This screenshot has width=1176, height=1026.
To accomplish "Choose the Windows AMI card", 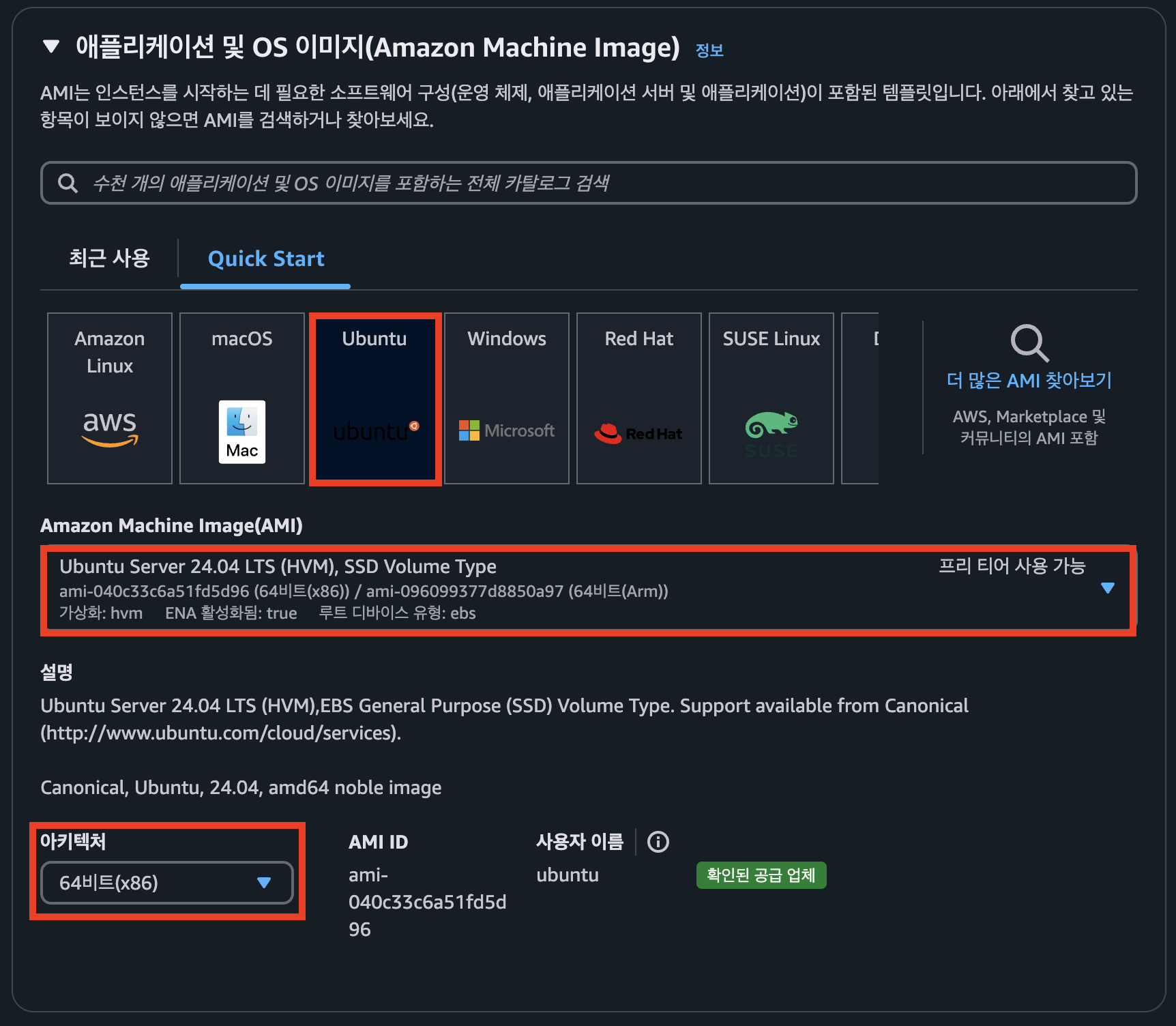I will (x=507, y=398).
